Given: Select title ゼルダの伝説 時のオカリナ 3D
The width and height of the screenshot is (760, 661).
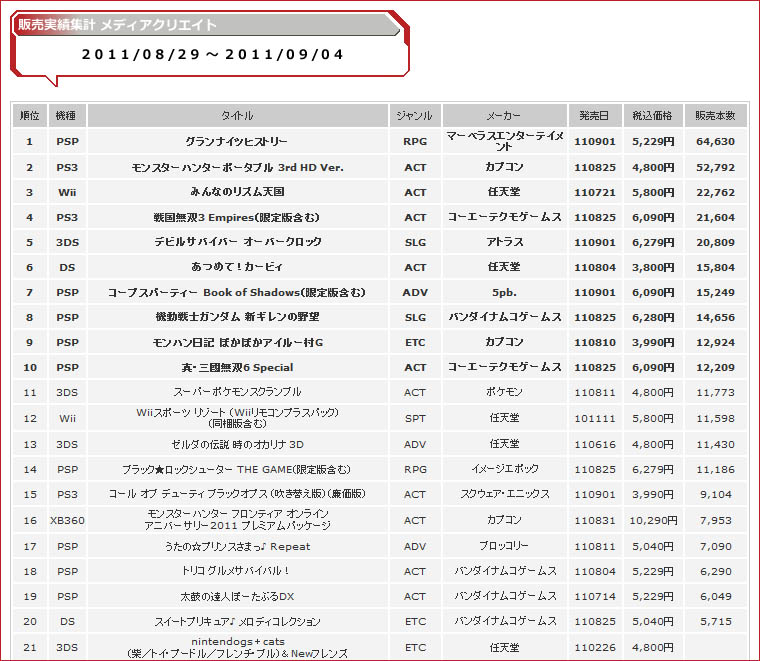Looking at the screenshot, I should click(238, 444).
